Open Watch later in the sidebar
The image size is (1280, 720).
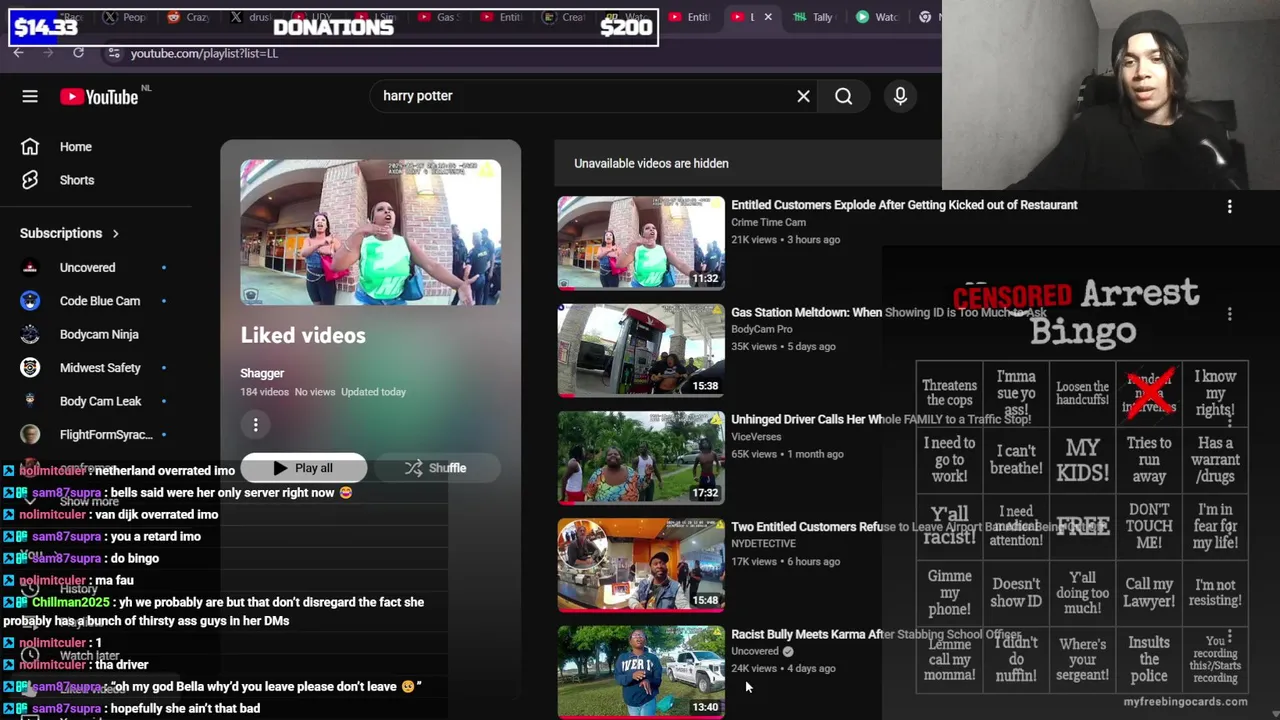[89, 656]
